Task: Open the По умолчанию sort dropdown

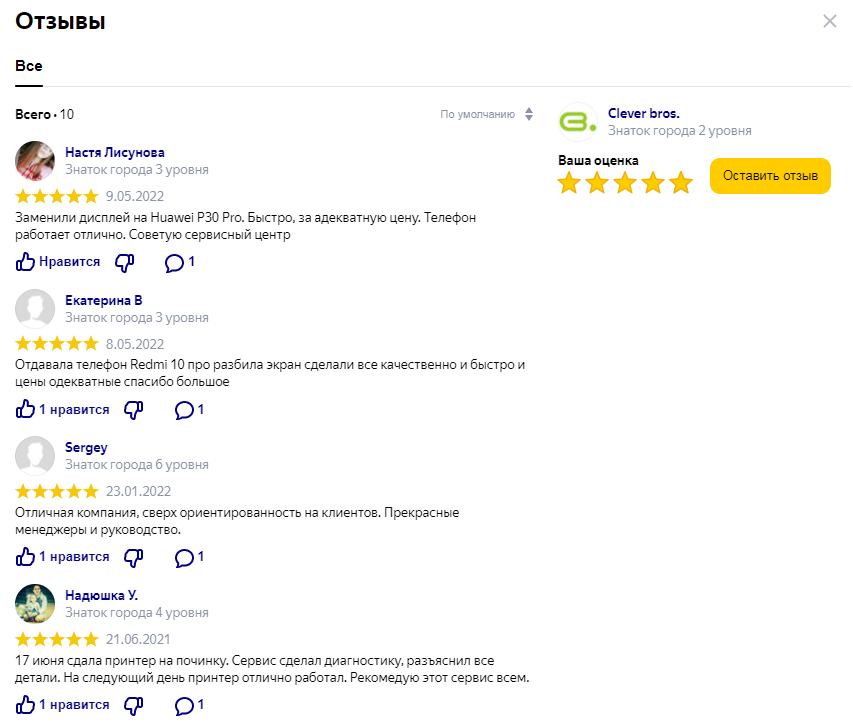Action: pyautogui.click(x=478, y=115)
